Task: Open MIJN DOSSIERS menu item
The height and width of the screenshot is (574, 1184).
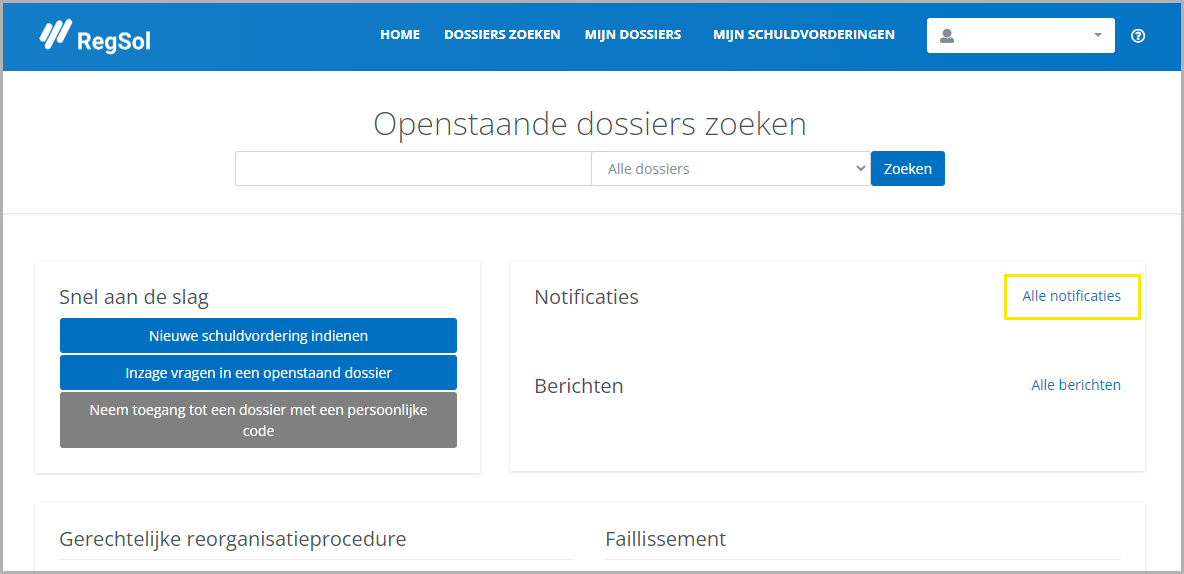Action: click(633, 35)
